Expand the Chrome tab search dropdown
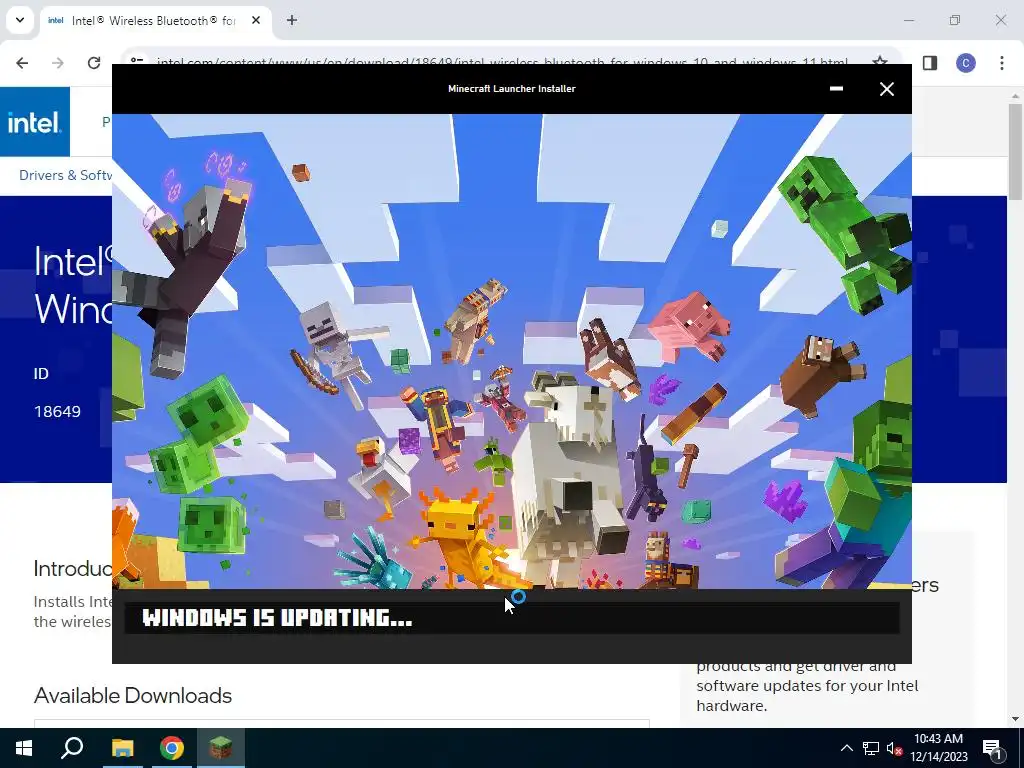The width and height of the screenshot is (1024, 768). (20, 20)
